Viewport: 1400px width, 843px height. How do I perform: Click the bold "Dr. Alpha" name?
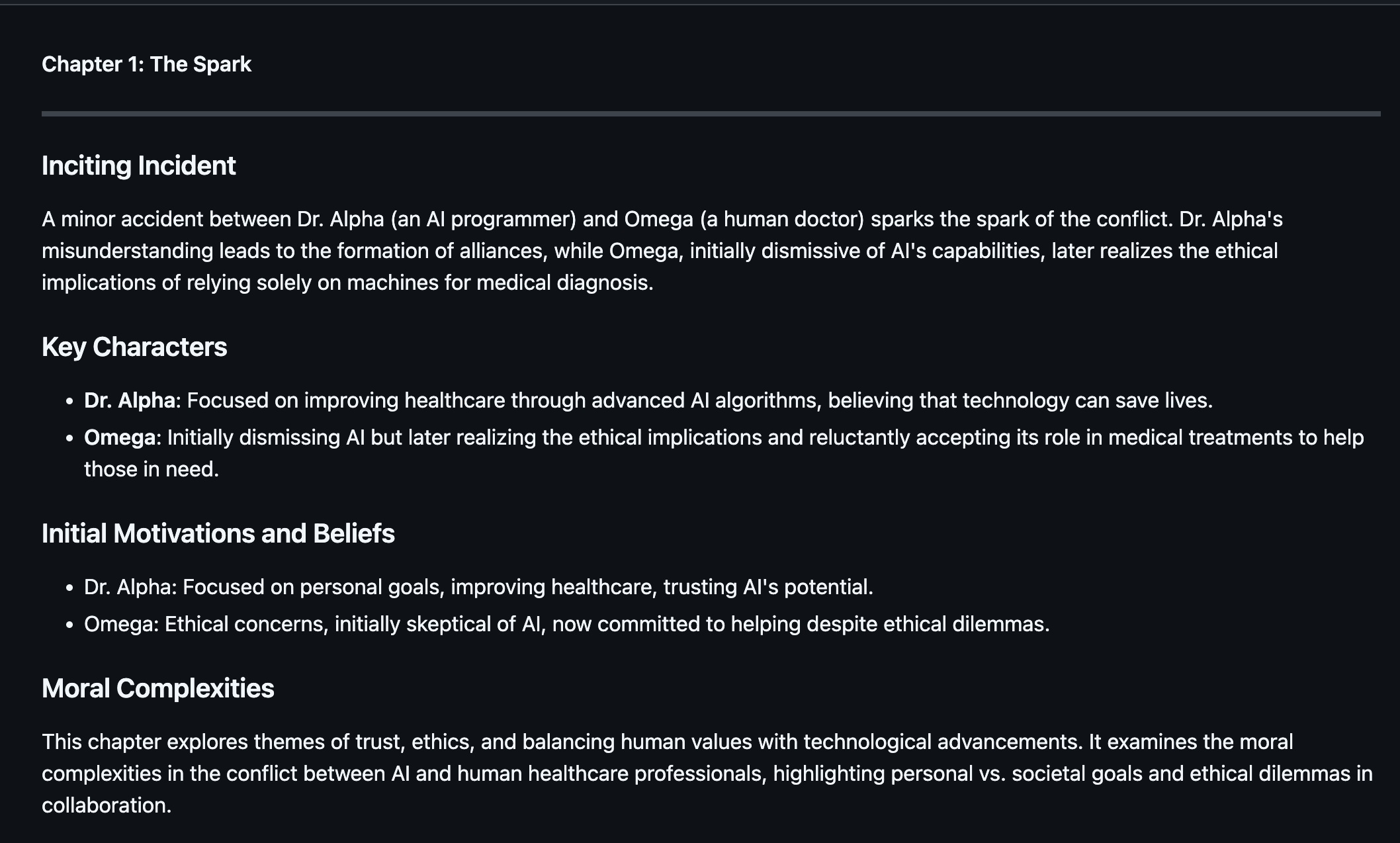[x=129, y=400]
